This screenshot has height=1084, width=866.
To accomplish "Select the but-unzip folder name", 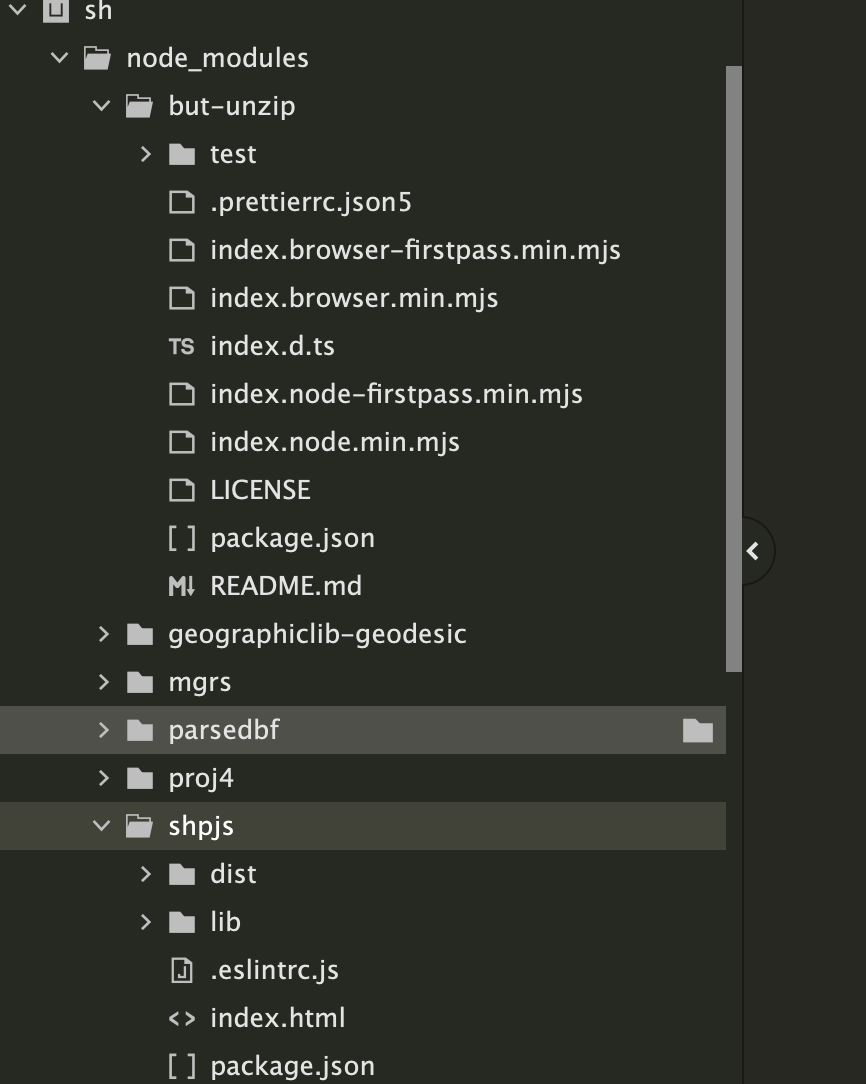I will coord(232,106).
